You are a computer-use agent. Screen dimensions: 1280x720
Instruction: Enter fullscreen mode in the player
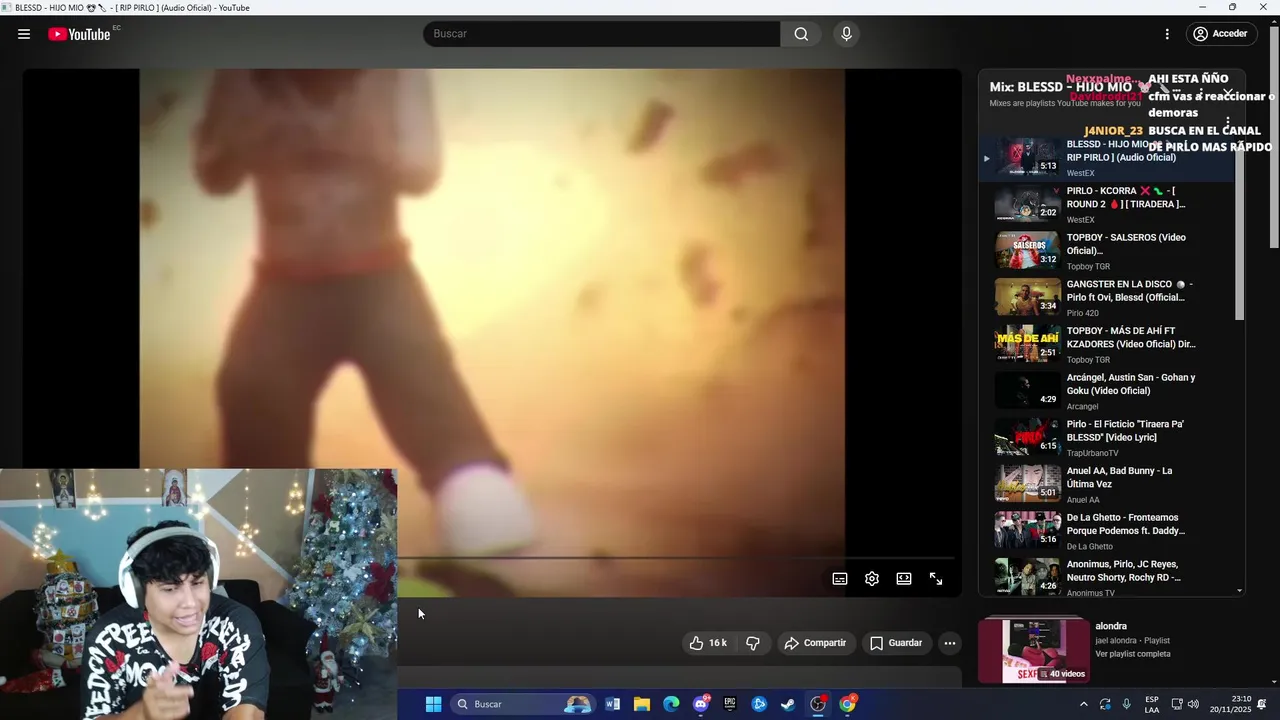tap(936, 579)
